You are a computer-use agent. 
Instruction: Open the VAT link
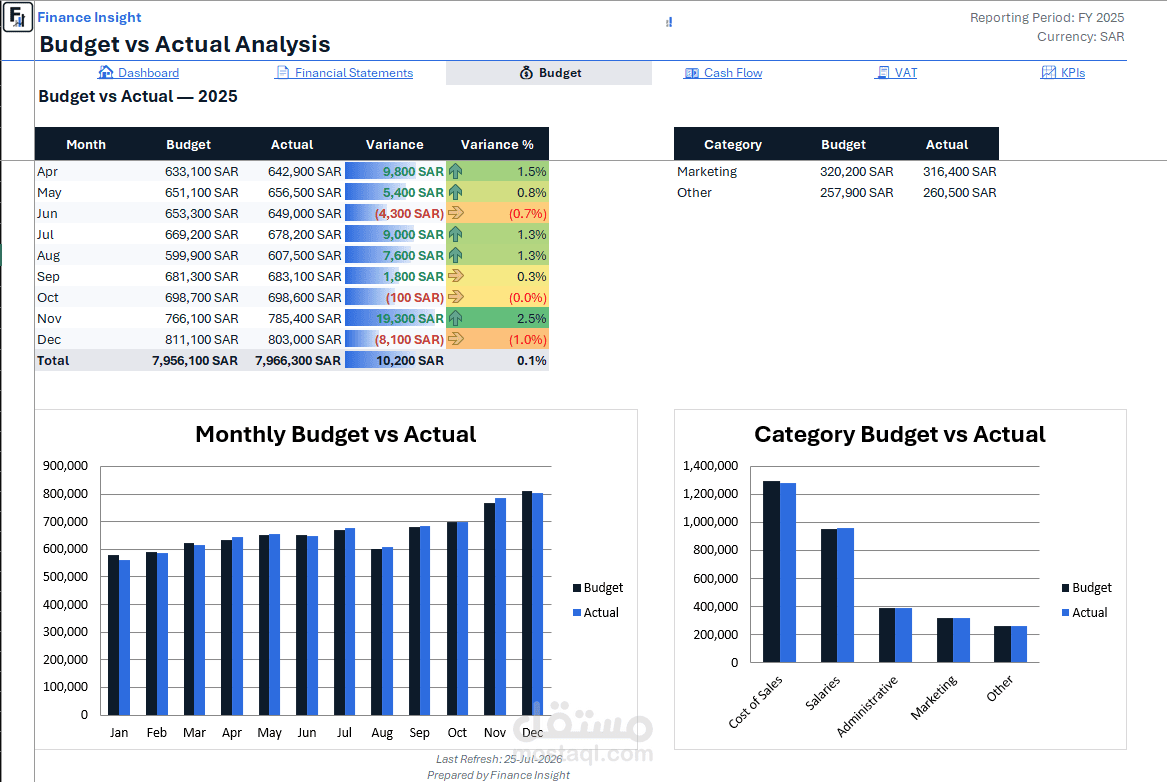(906, 72)
